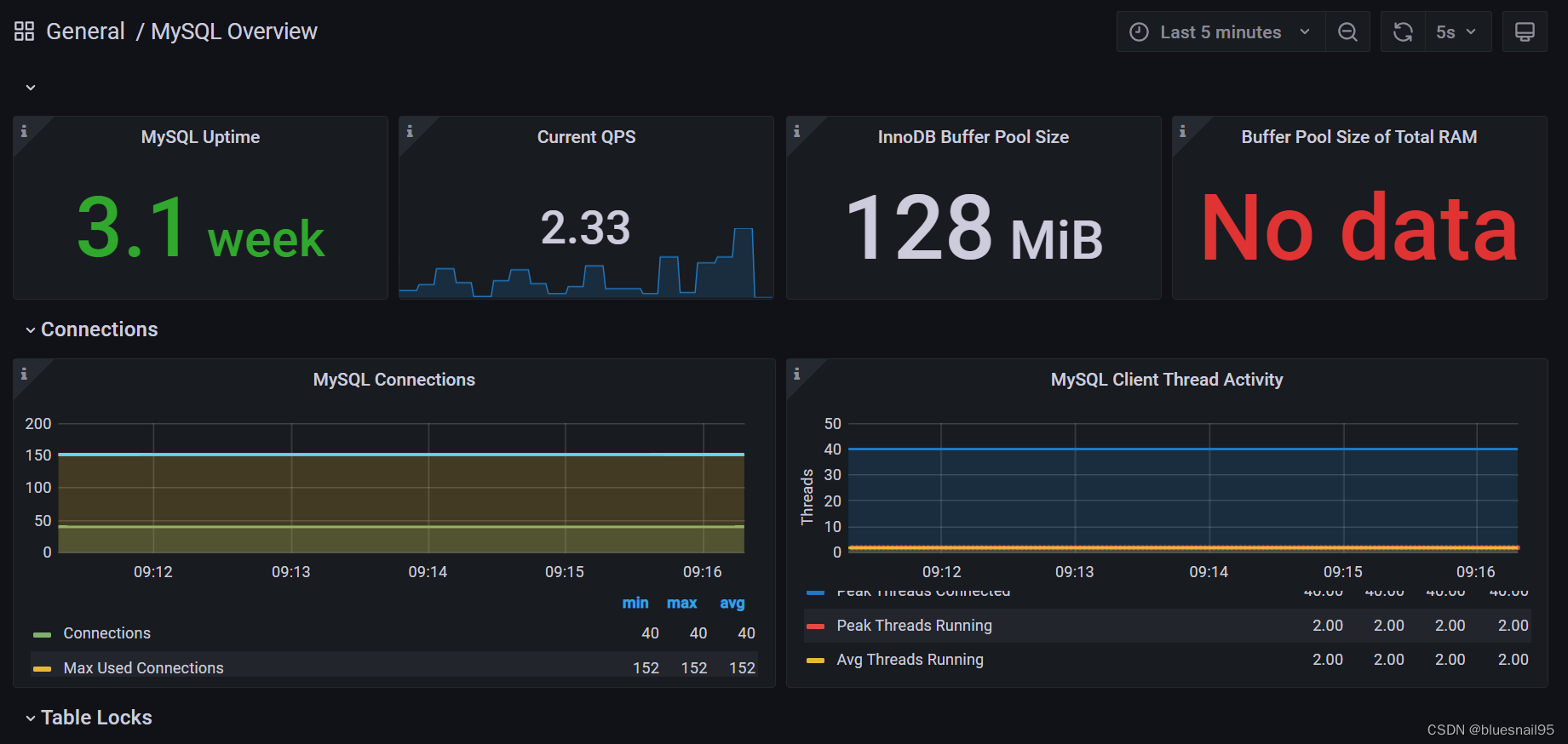
Task: Click the Connections min value 40
Action: click(650, 633)
